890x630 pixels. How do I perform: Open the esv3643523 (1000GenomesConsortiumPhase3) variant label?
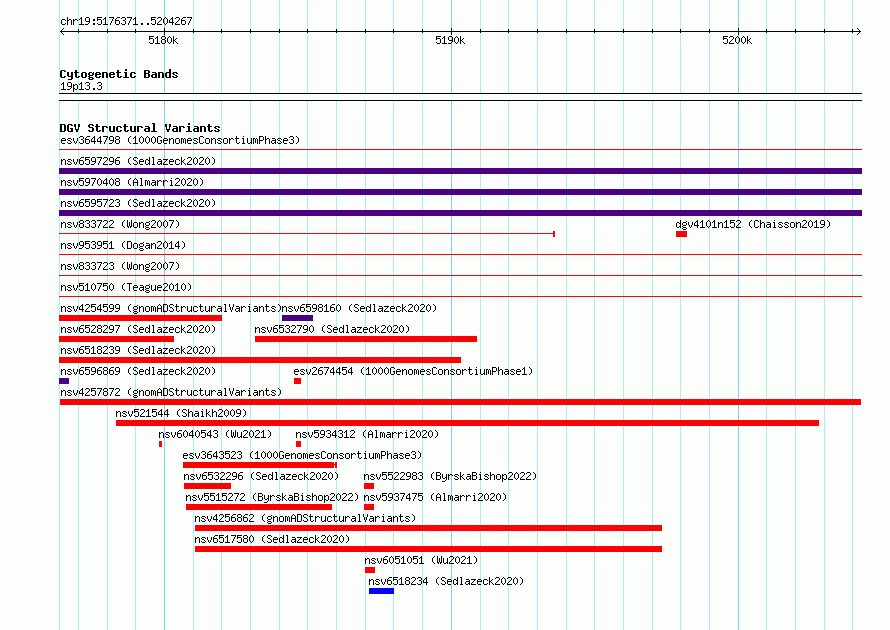pos(302,455)
